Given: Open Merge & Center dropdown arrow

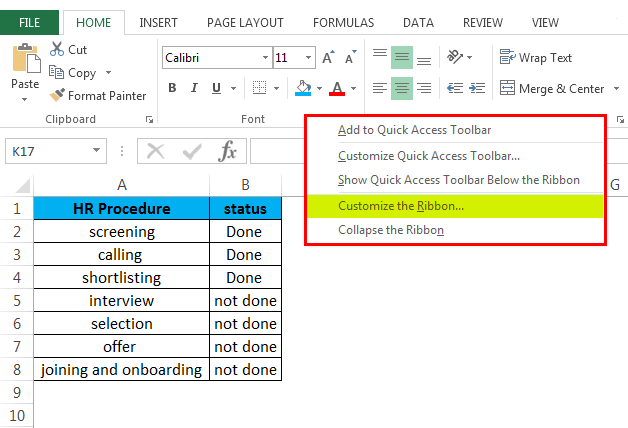Looking at the screenshot, I should (616, 88).
